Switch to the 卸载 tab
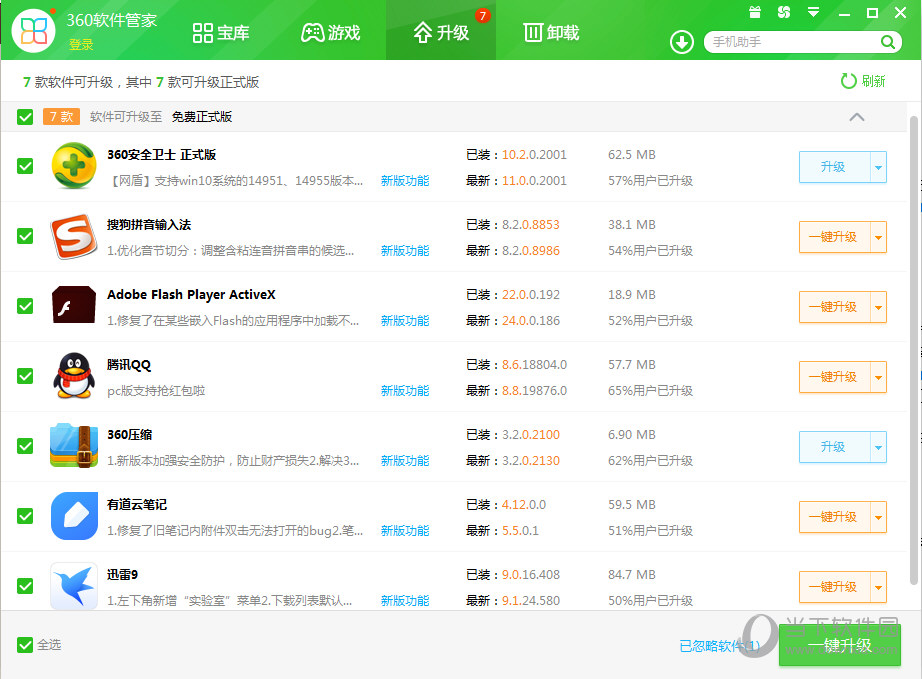This screenshot has height=679, width=922. click(x=550, y=32)
